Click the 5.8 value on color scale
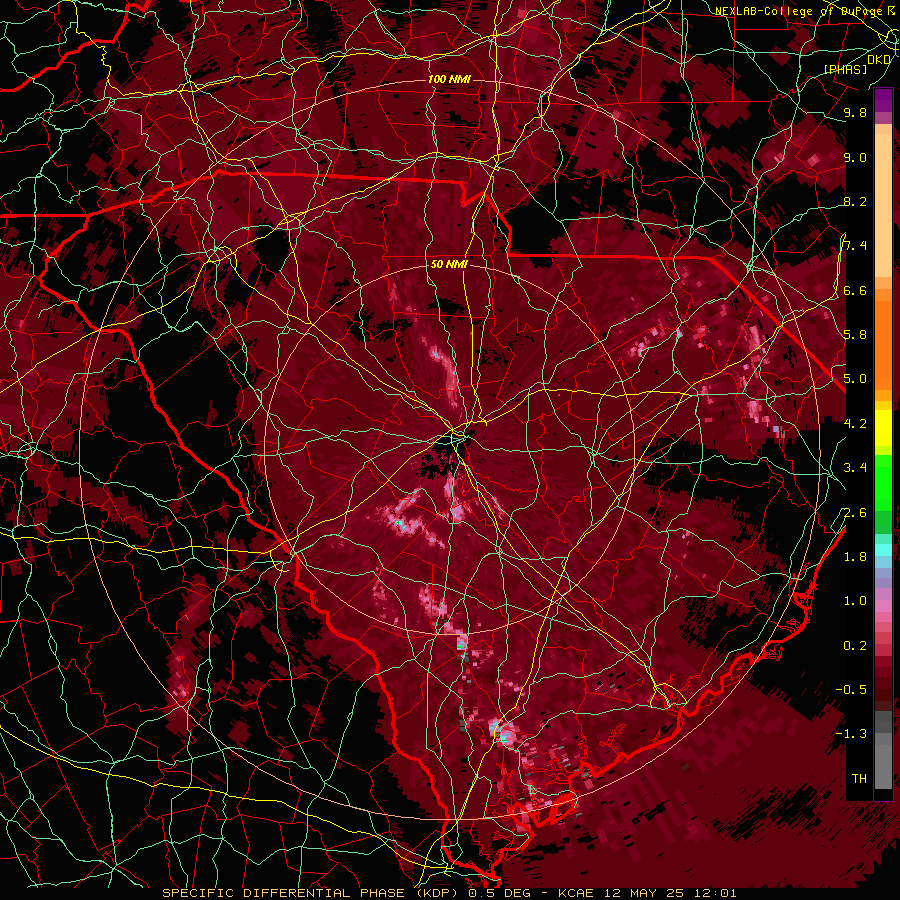900x900 pixels. click(x=855, y=335)
